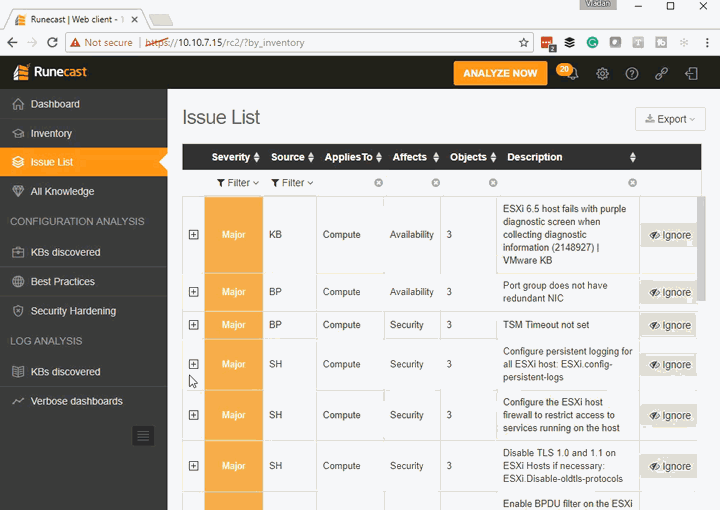
Task: Click Major severity cell of TSM Timeout row
Action: (x=234, y=325)
